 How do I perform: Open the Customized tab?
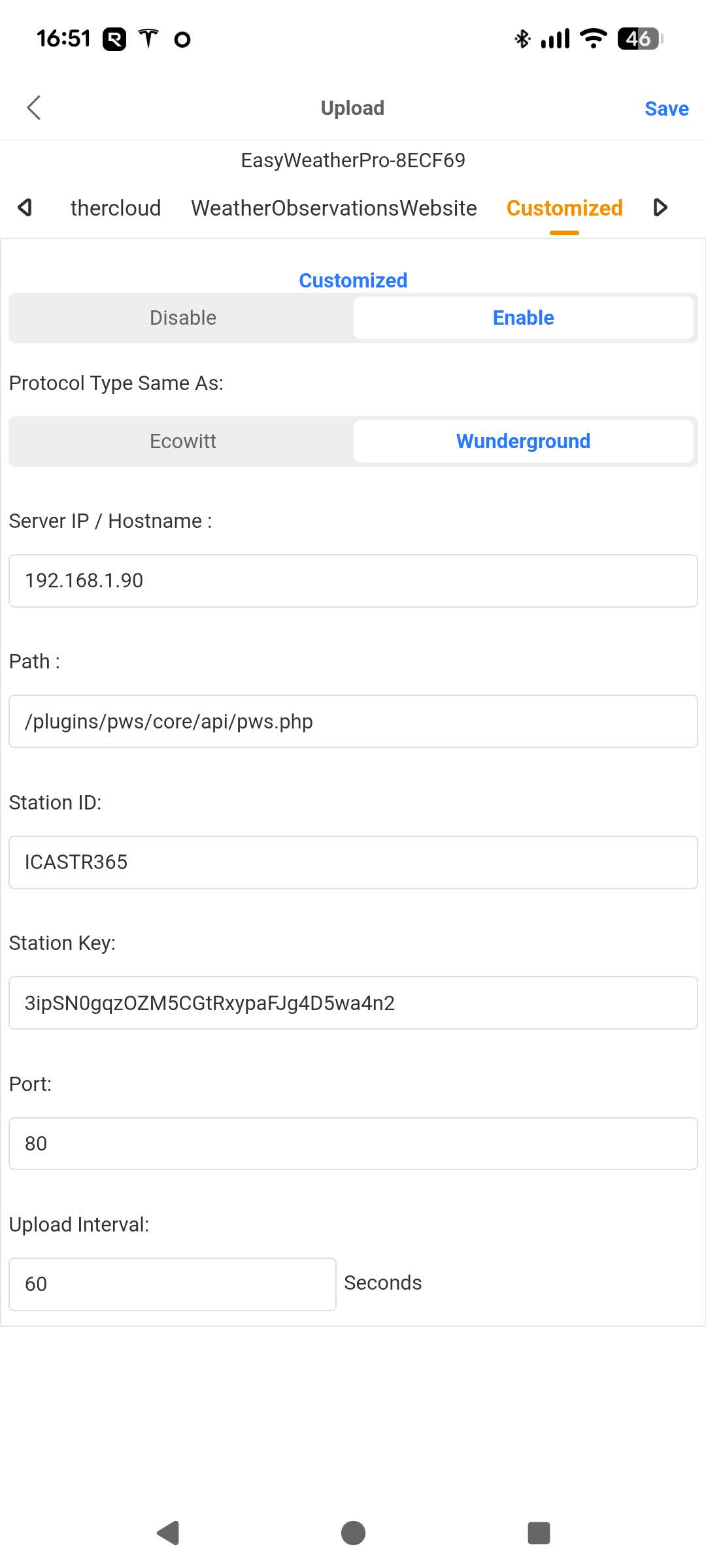(564, 208)
